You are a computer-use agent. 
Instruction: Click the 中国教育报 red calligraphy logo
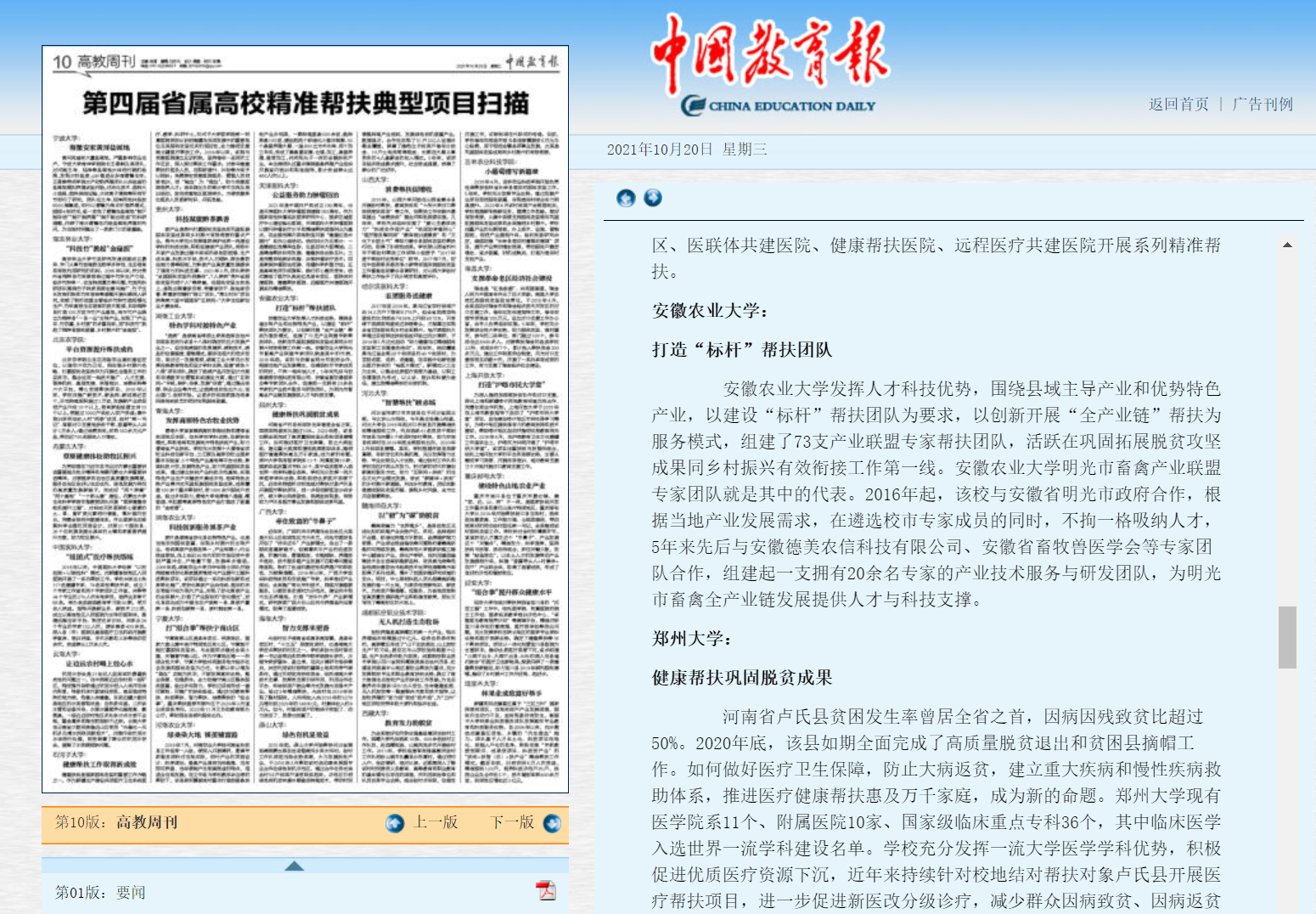(x=769, y=53)
